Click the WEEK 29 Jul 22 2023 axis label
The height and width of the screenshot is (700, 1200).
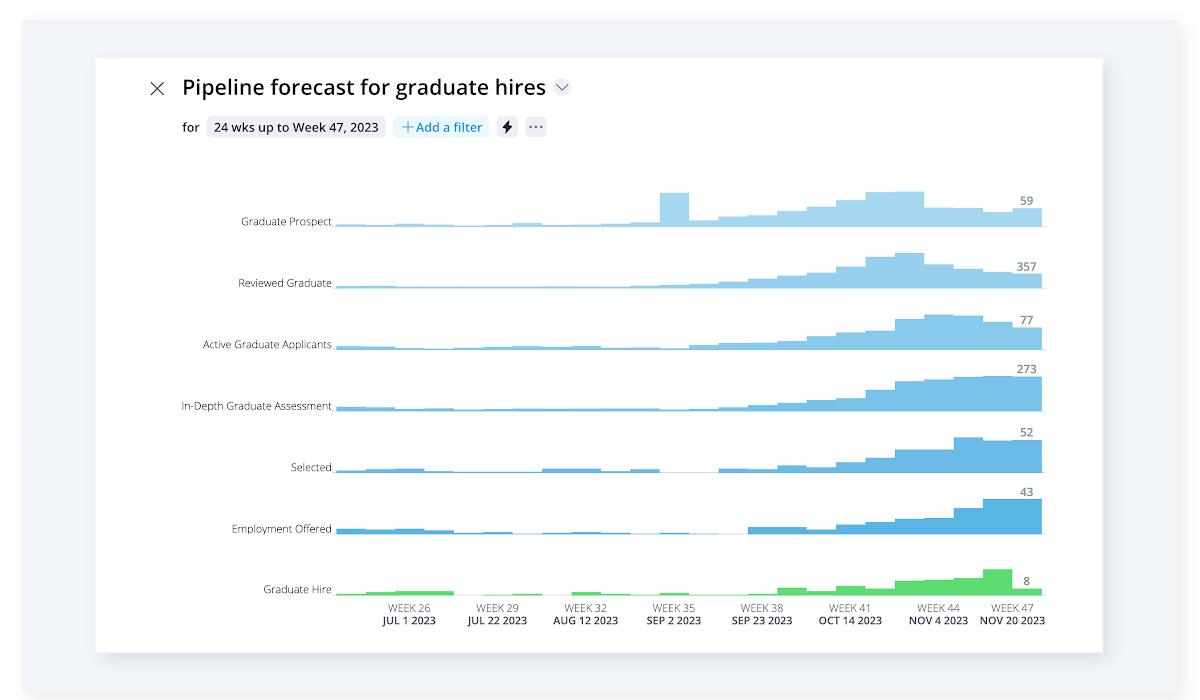click(x=497, y=614)
